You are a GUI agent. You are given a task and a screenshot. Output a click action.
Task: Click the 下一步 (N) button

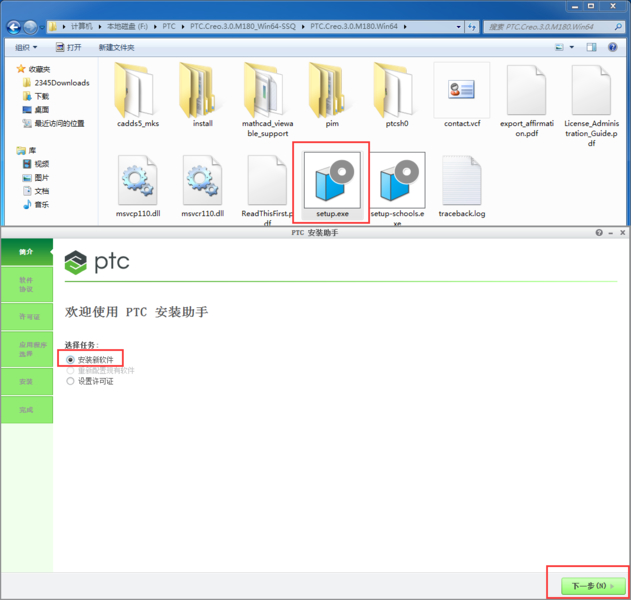point(593,586)
